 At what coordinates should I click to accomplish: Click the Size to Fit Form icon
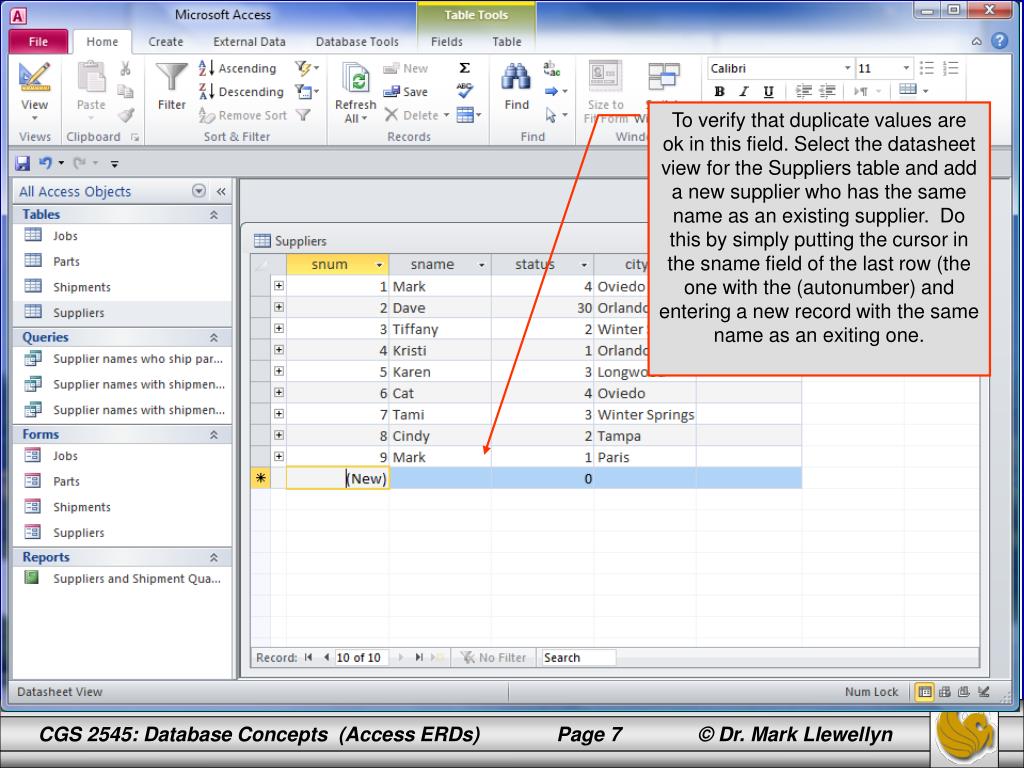[x=605, y=76]
